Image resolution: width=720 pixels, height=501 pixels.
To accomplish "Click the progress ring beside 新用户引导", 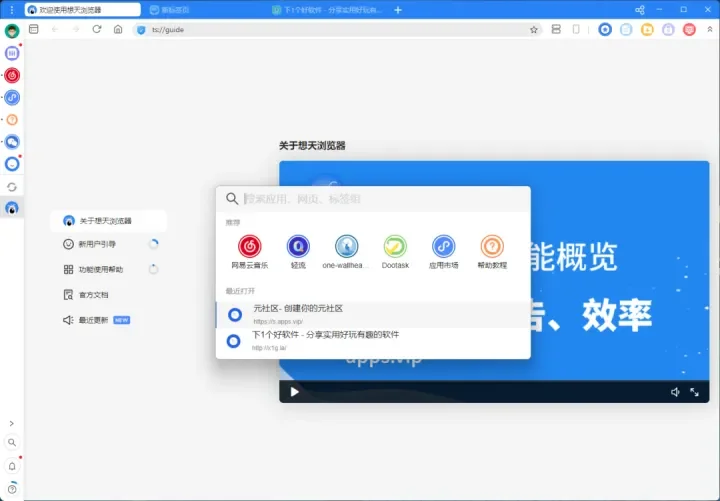I will pos(153,244).
